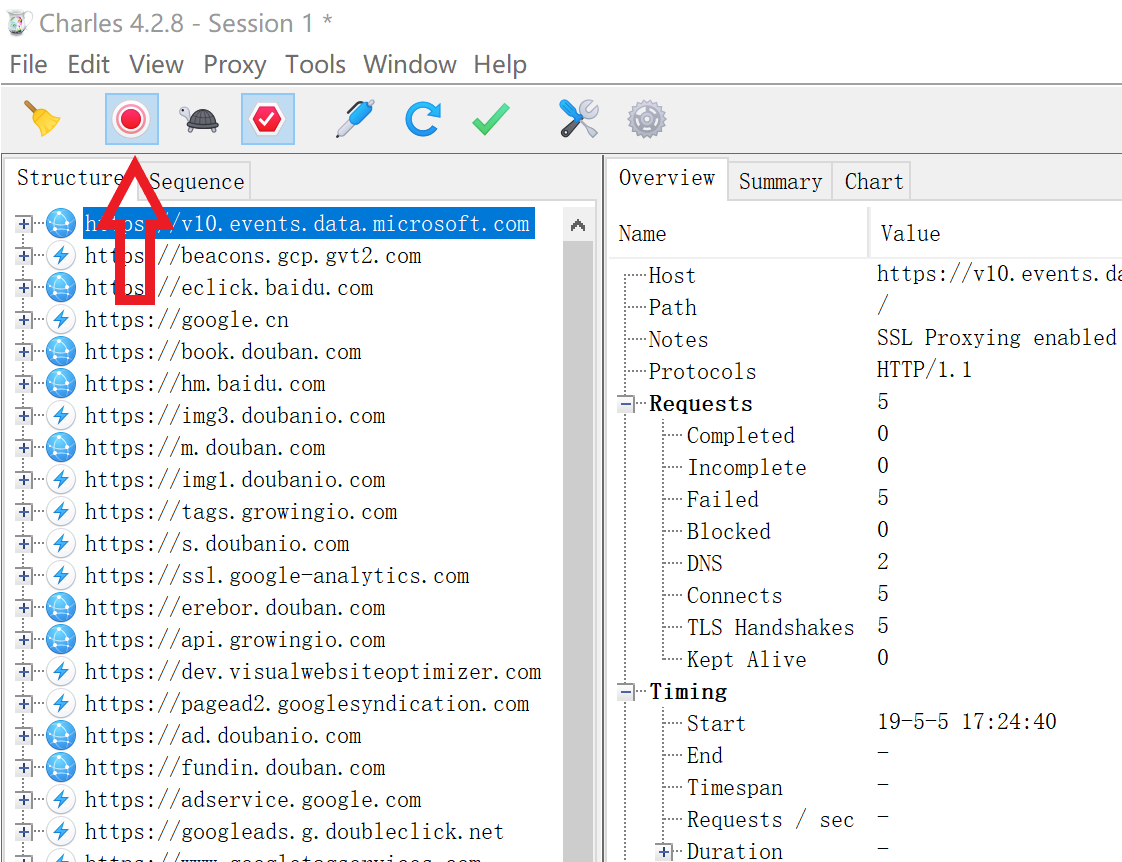This screenshot has width=1122, height=862.
Task: Toggle the red Record button
Action: [132, 119]
